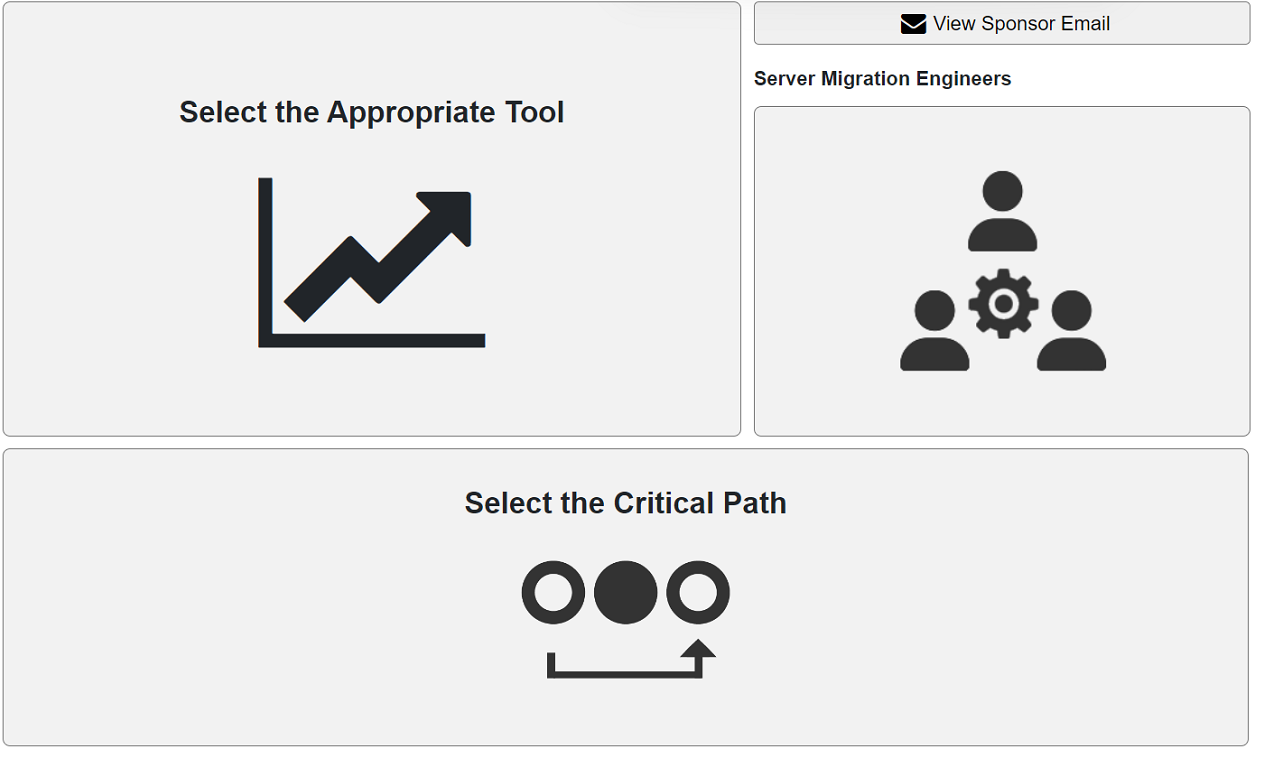The height and width of the screenshot is (760, 1282).
Task: Click the left hollow circle in the path icon
Action: click(553, 592)
